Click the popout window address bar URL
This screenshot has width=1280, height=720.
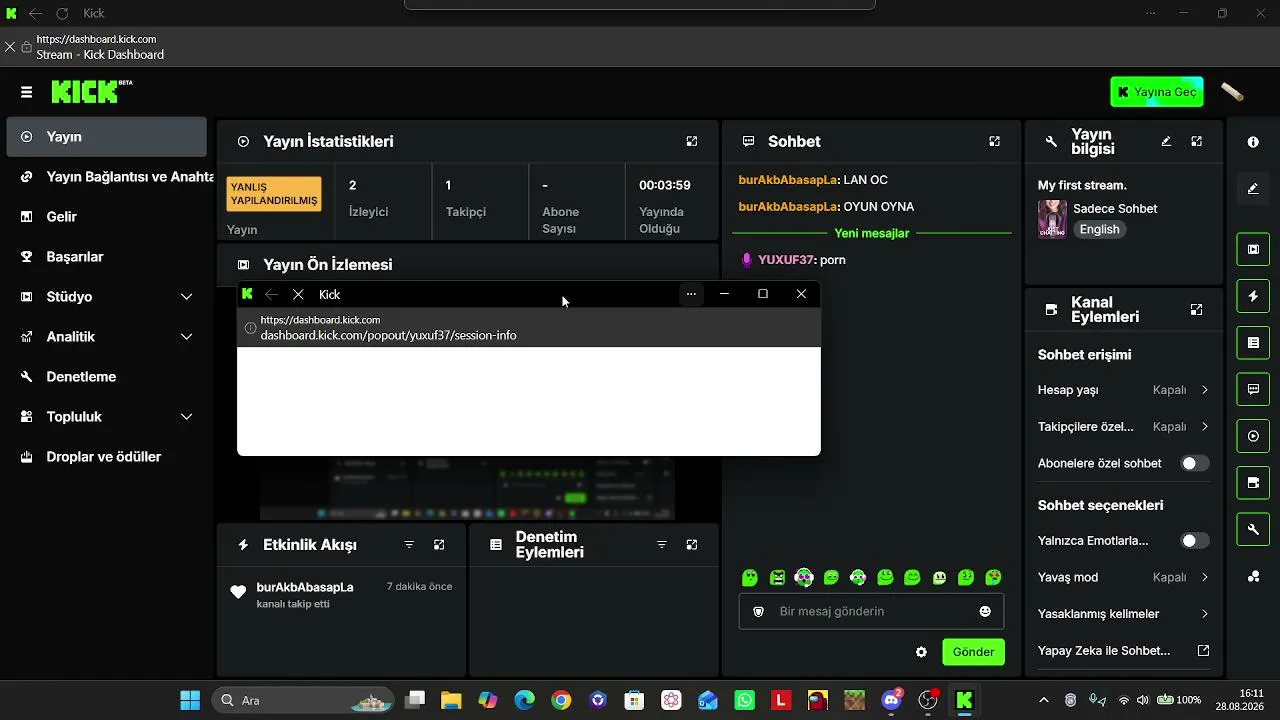point(388,335)
